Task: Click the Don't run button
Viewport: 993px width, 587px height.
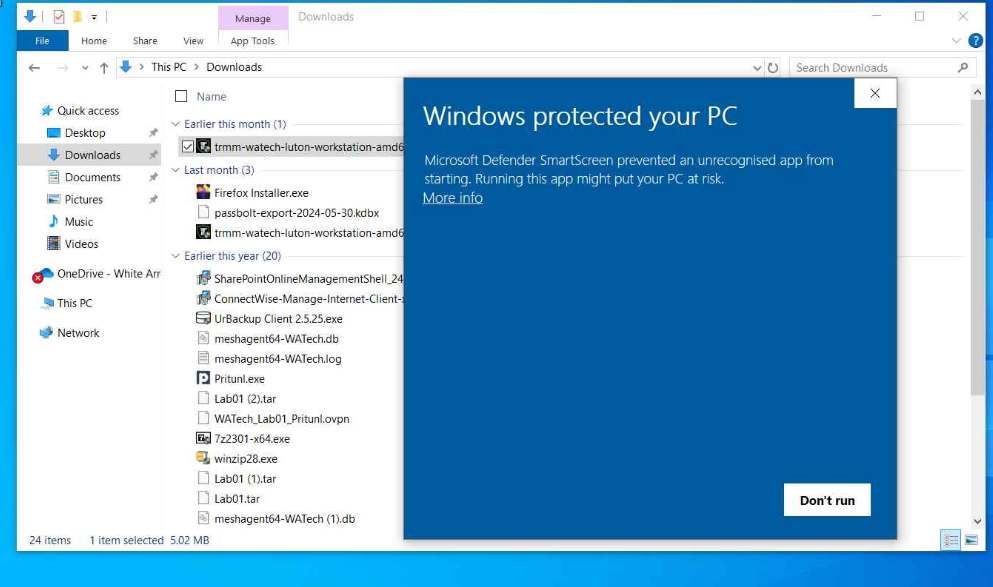Action: [827, 500]
